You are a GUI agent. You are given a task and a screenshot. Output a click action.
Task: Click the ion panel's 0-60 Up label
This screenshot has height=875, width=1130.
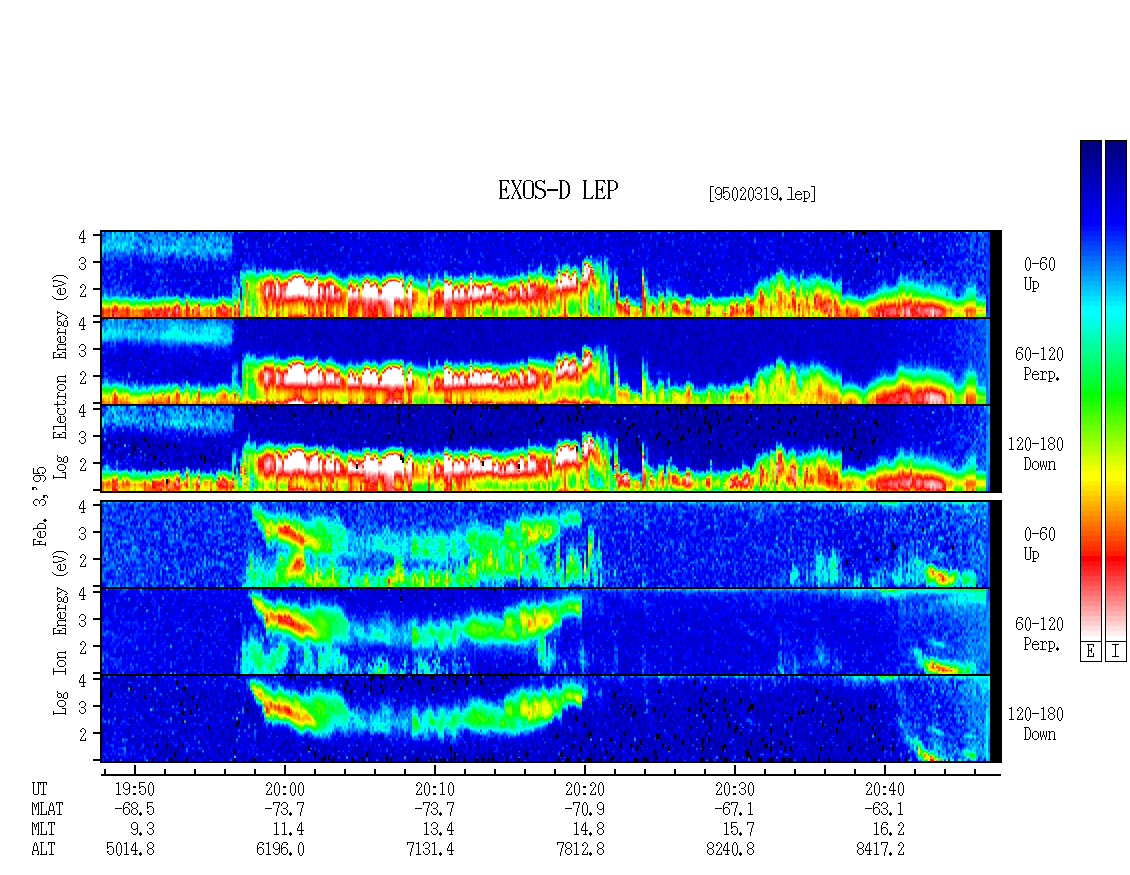pos(1039,543)
